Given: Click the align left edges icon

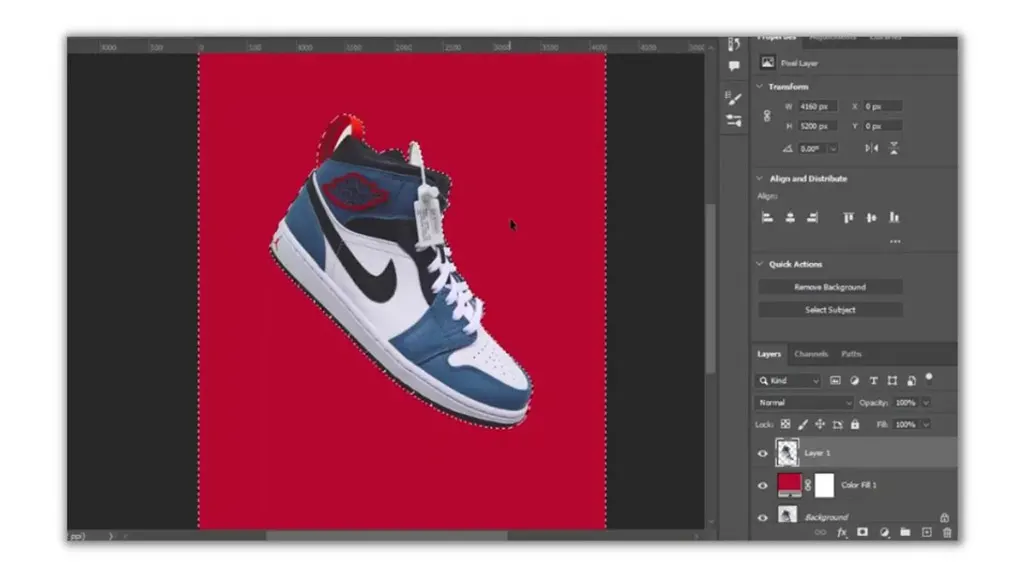Looking at the screenshot, I should [768, 217].
